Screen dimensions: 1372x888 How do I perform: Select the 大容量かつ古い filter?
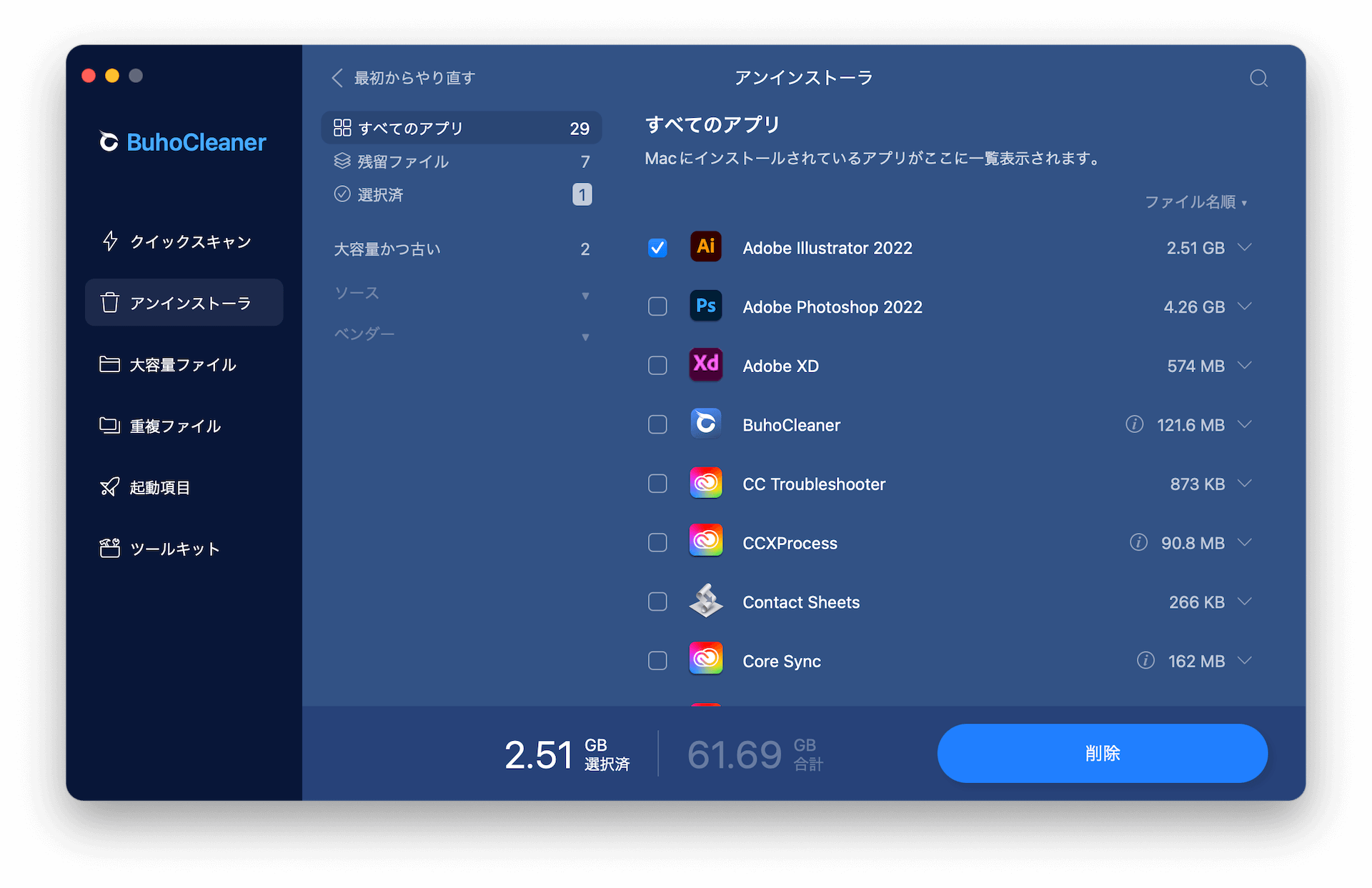pyautogui.click(x=387, y=248)
